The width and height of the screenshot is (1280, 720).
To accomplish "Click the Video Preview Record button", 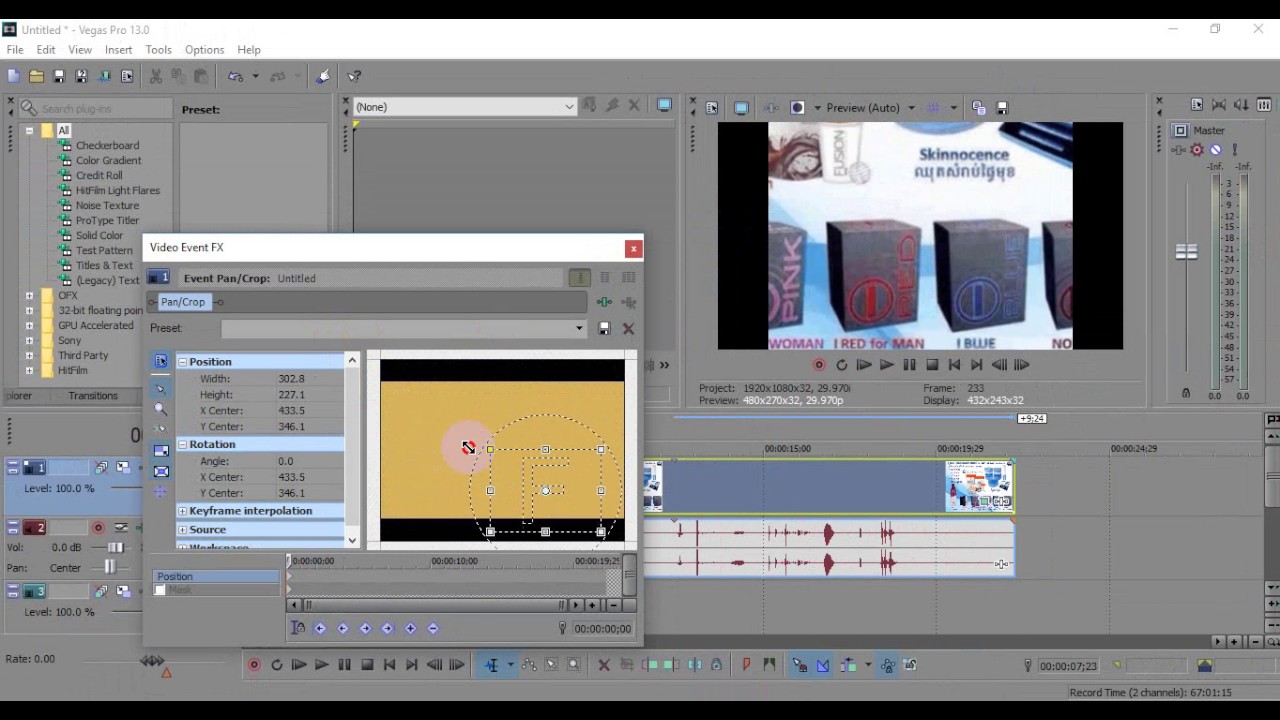I will [819, 365].
